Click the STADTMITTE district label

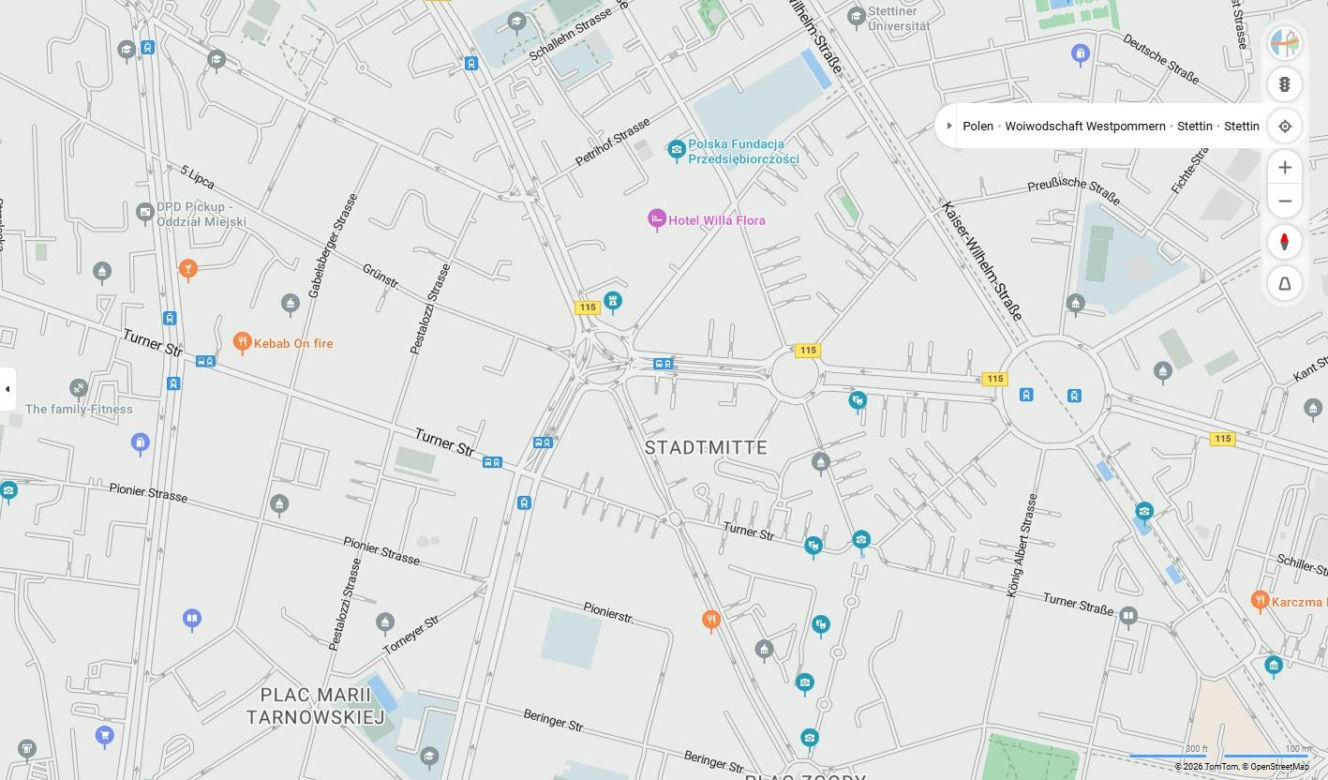(x=706, y=447)
